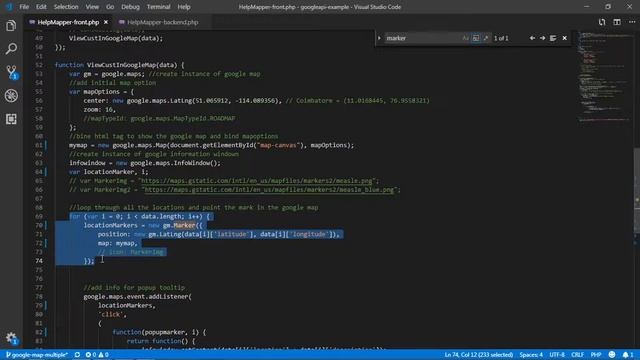Change line endings via 'CRLF'

pyautogui.click(x=578, y=355)
